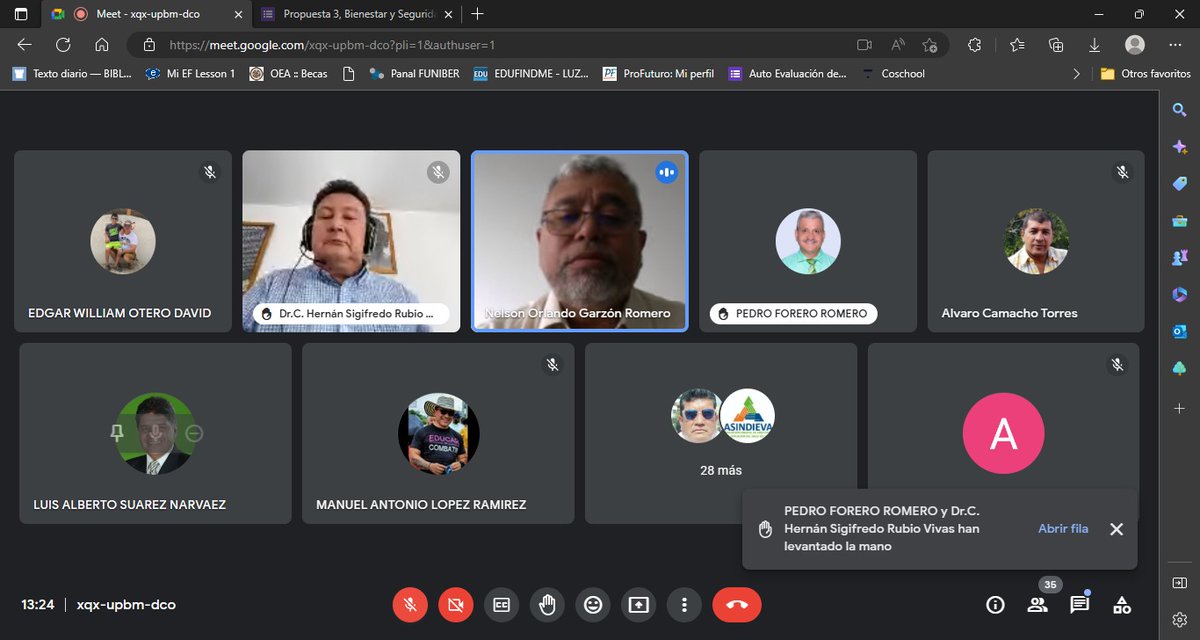Open Copilot sparkle icon in sidebar
This screenshot has width=1200, height=640.
tap(1180, 147)
